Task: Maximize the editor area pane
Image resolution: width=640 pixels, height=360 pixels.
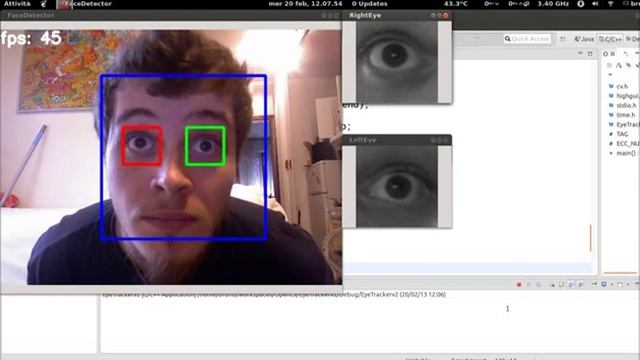Action: [x=590, y=53]
